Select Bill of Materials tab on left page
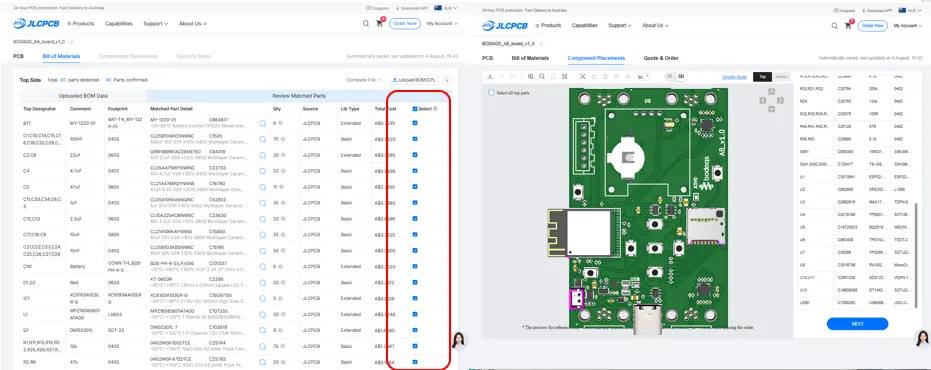The image size is (931, 370). pyautogui.click(x=61, y=56)
